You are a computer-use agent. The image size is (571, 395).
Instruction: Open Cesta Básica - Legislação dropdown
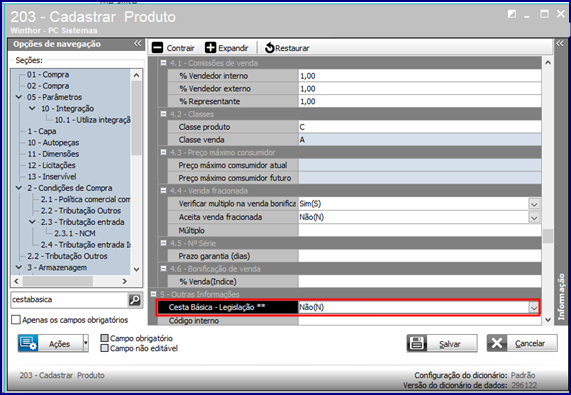coord(533,308)
